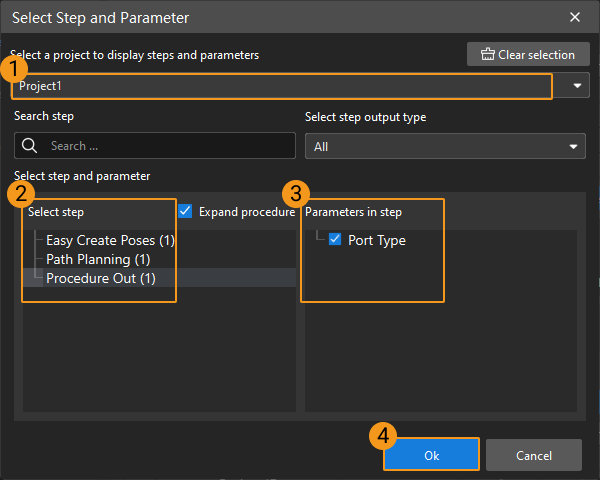Select the Path Planning (1) step
Viewport: 600px width, 480px height.
tap(96, 259)
